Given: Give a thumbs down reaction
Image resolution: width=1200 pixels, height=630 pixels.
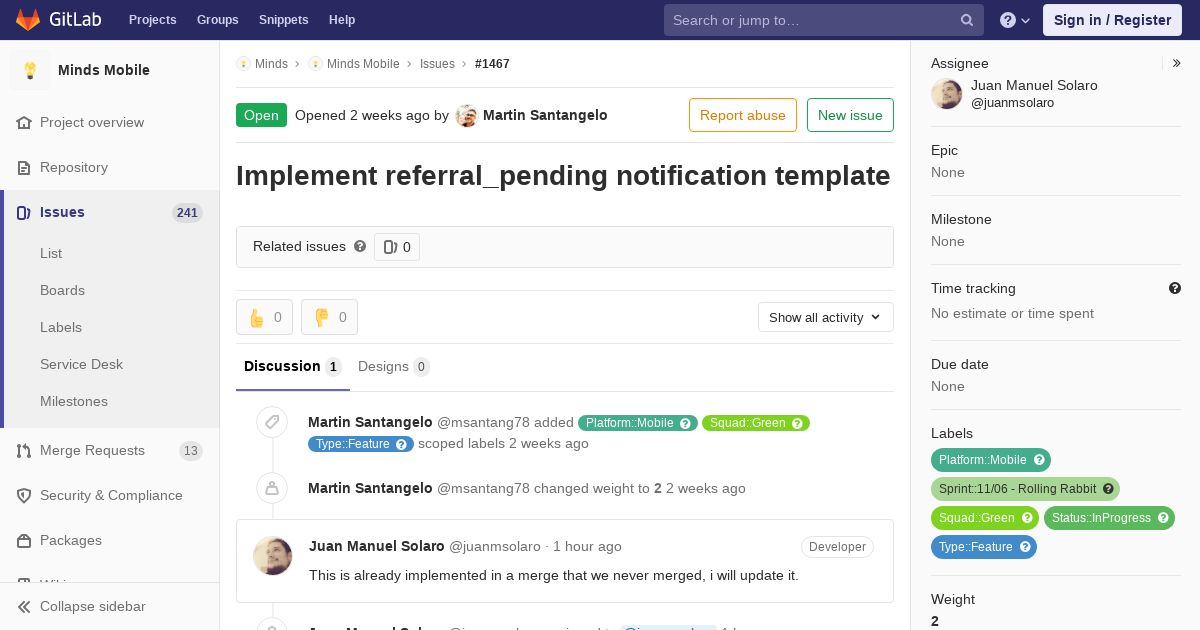Looking at the screenshot, I should pyautogui.click(x=329, y=317).
